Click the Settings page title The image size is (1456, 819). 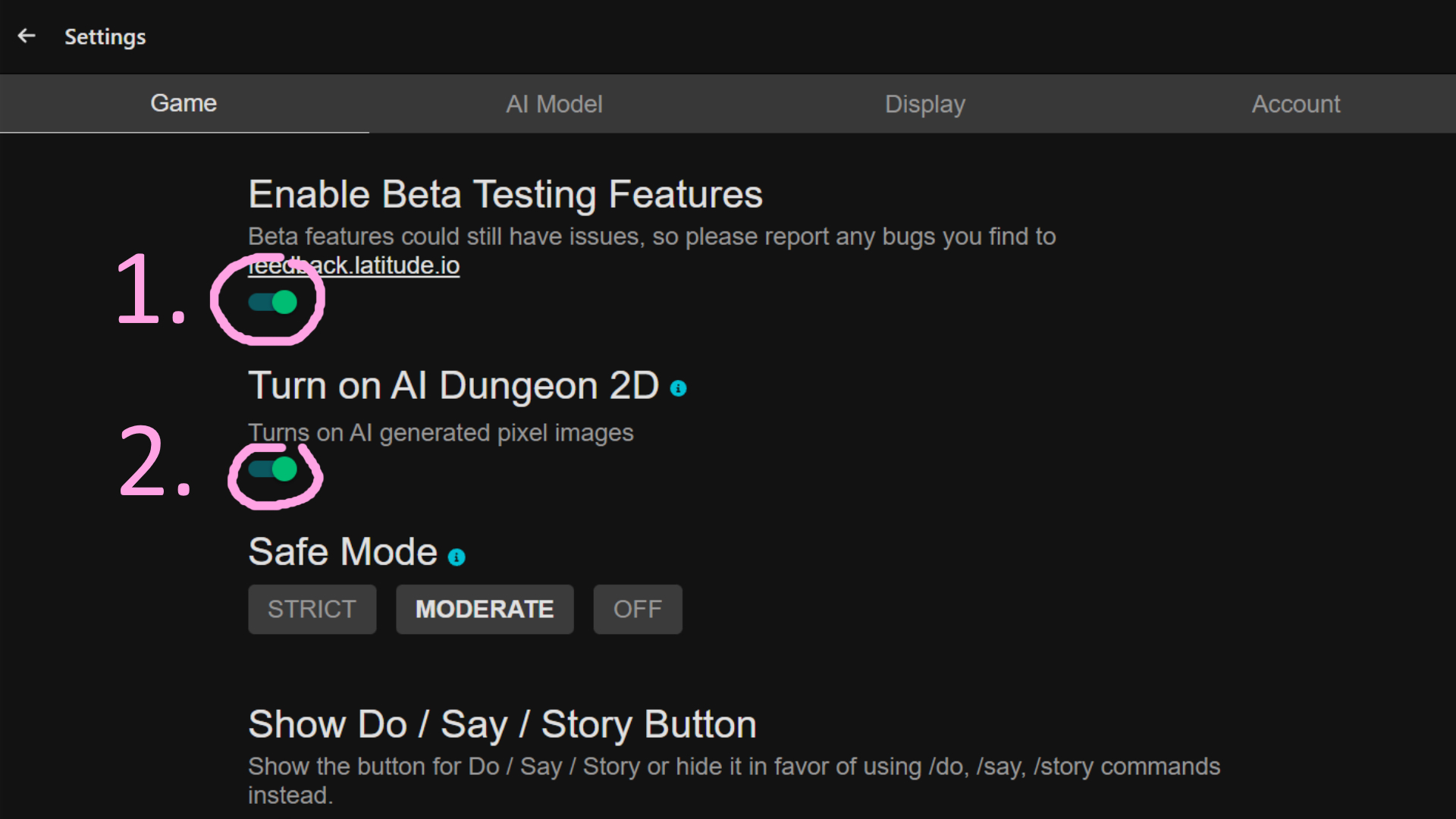105,37
